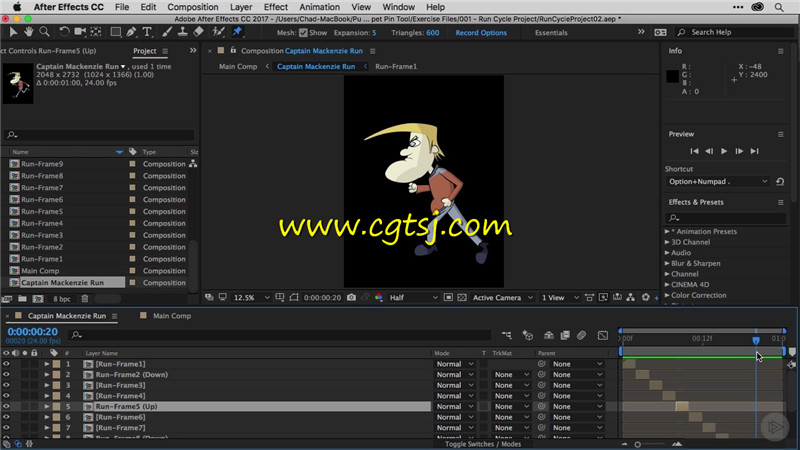Select the Selection arrow tool
This screenshot has width=800, height=450.
[13, 32]
